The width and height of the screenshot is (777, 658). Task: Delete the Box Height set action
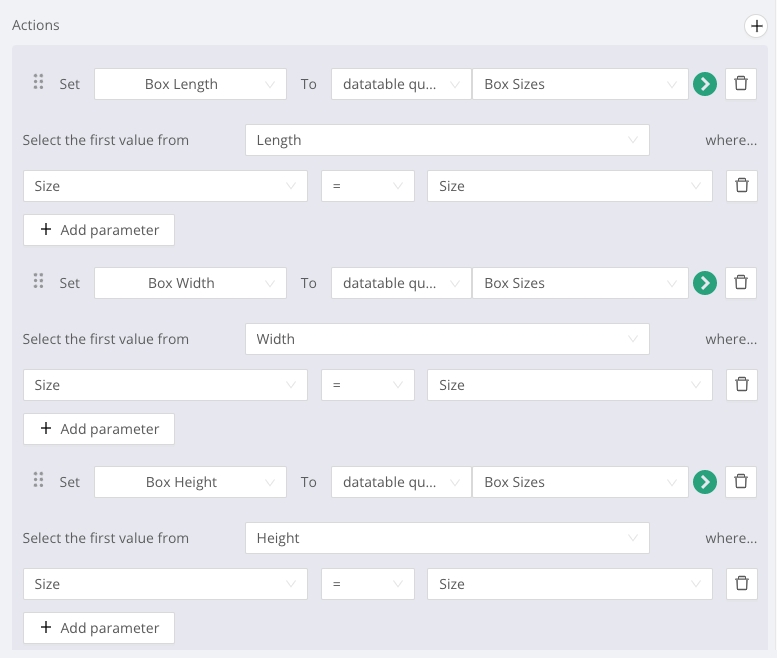click(x=741, y=482)
